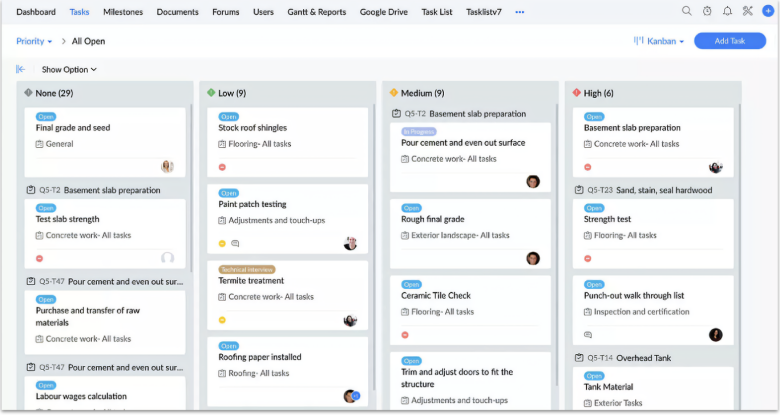Open the Task List tab
This screenshot has height=415, width=780.
(x=437, y=12)
